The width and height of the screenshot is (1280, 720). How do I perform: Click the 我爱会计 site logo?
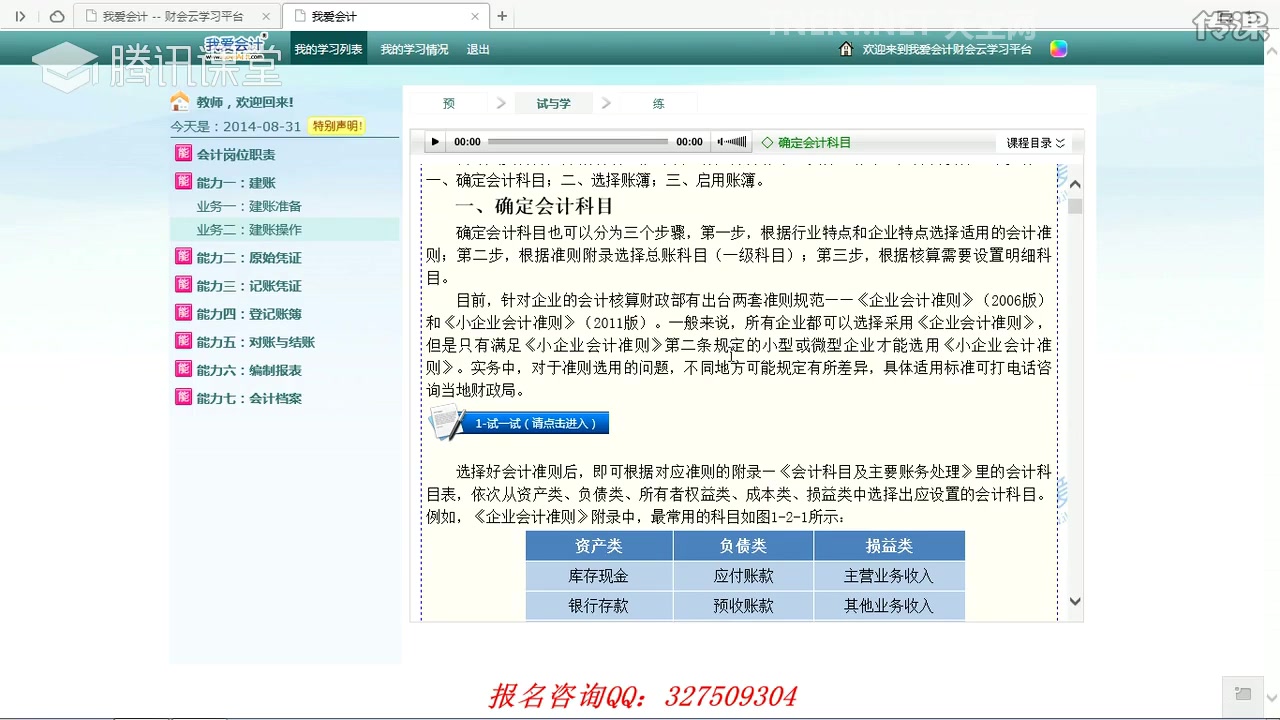236,47
